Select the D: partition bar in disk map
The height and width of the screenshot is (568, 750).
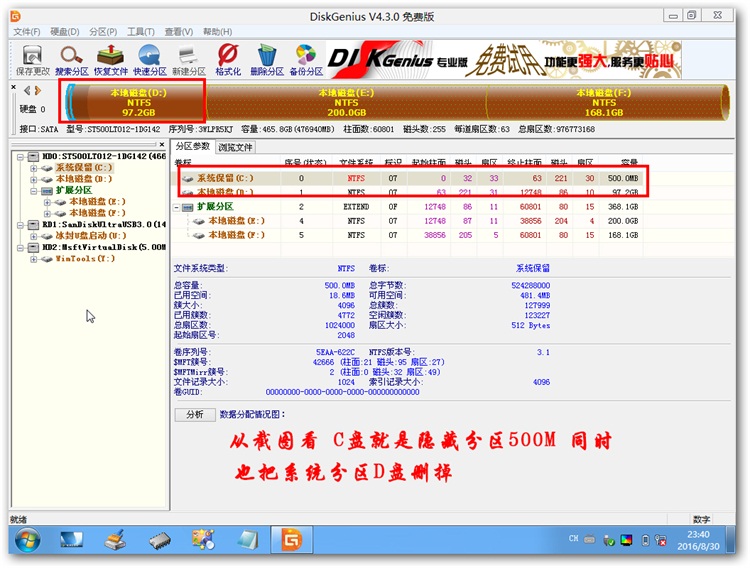point(138,102)
